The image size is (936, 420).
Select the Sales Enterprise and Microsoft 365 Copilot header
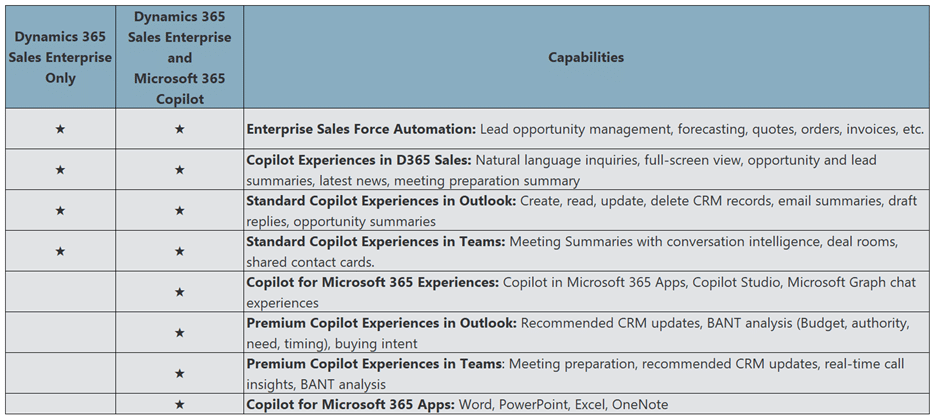tap(179, 58)
